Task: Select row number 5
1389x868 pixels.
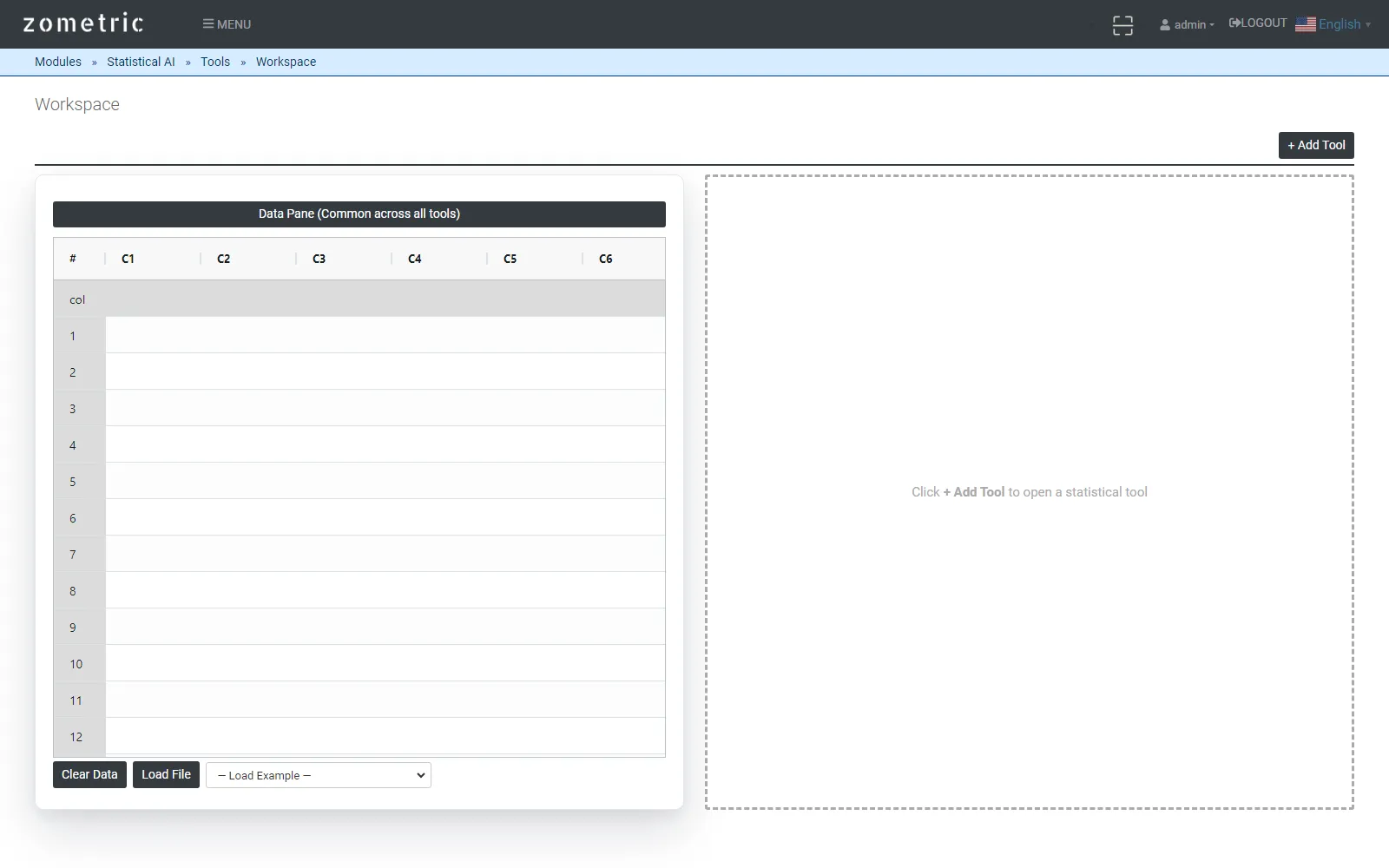Action: pyautogui.click(x=79, y=482)
